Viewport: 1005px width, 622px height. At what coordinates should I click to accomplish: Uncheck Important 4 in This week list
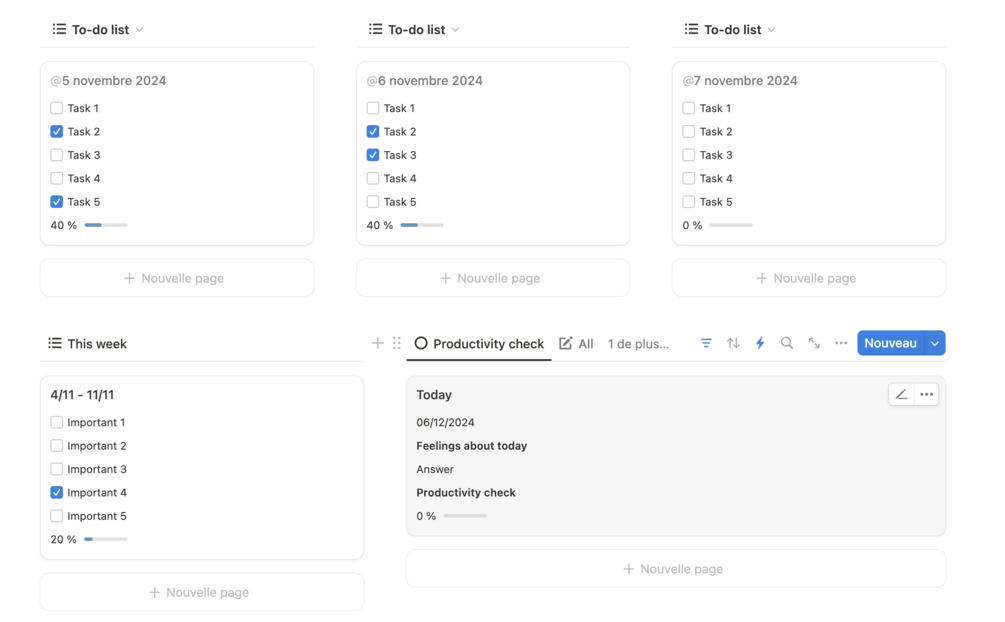[x=57, y=492]
